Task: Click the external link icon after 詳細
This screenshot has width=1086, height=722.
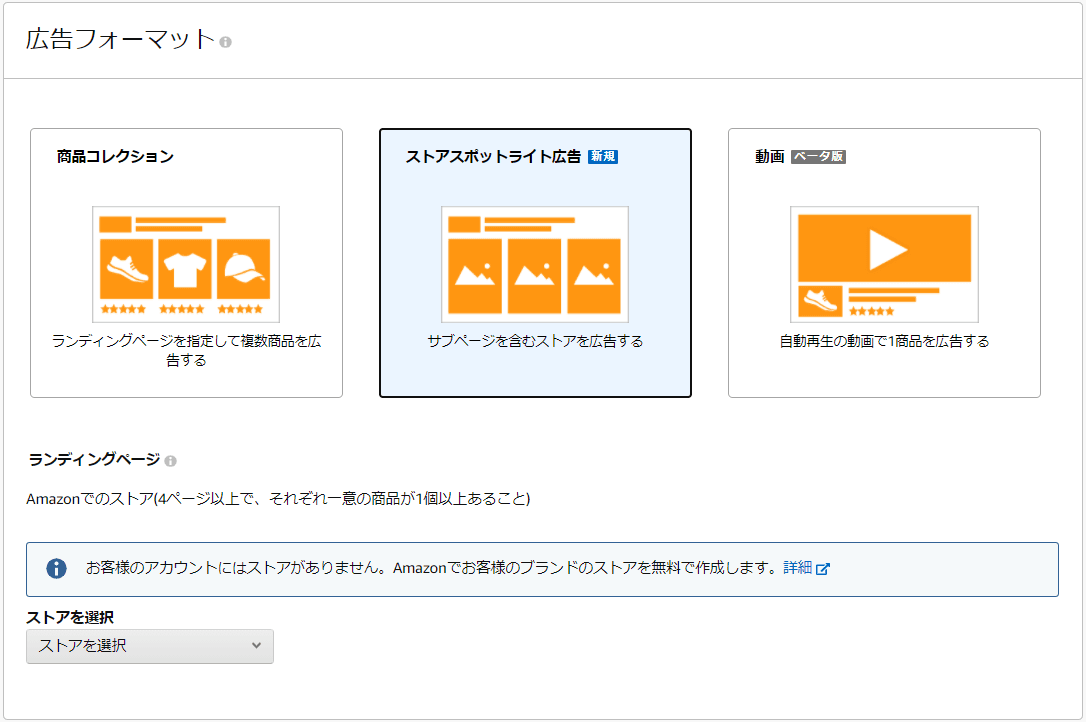Action: click(x=823, y=568)
